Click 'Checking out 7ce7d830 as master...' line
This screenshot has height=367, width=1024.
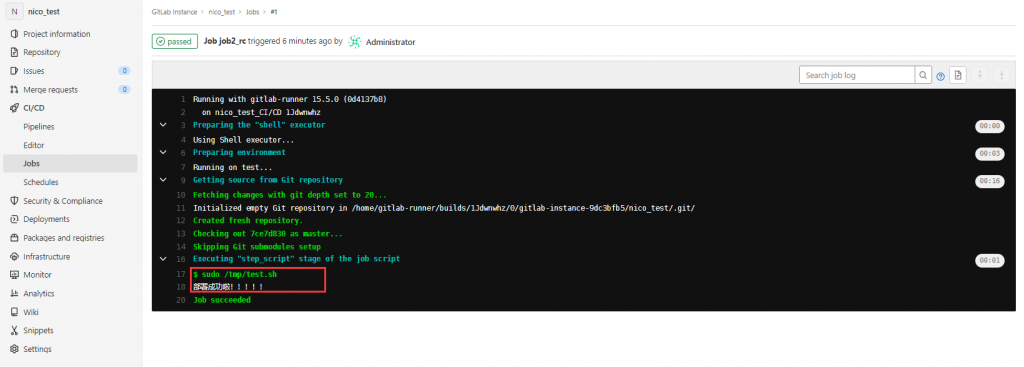point(268,234)
